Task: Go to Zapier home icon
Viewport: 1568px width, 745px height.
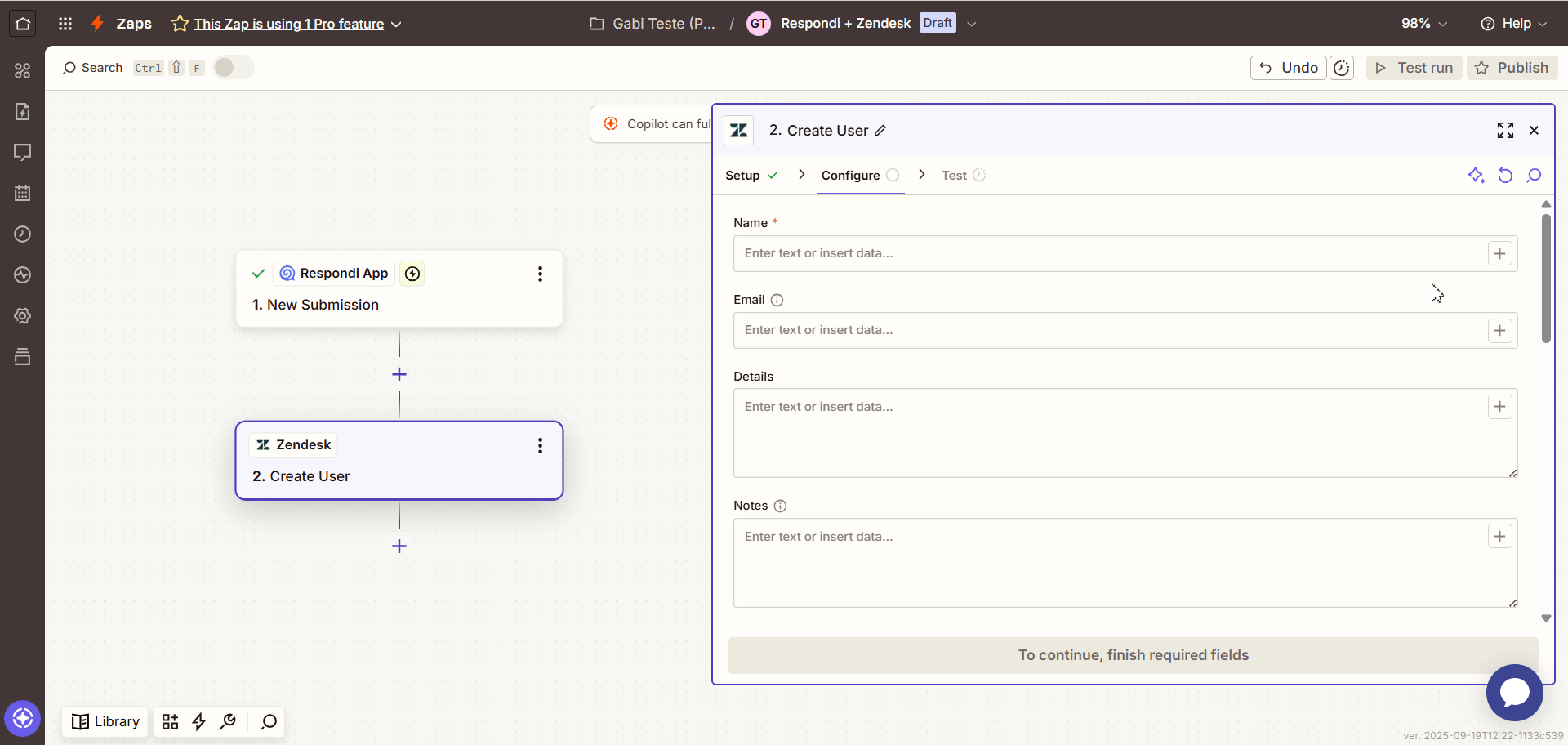Action: (x=23, y=24)
